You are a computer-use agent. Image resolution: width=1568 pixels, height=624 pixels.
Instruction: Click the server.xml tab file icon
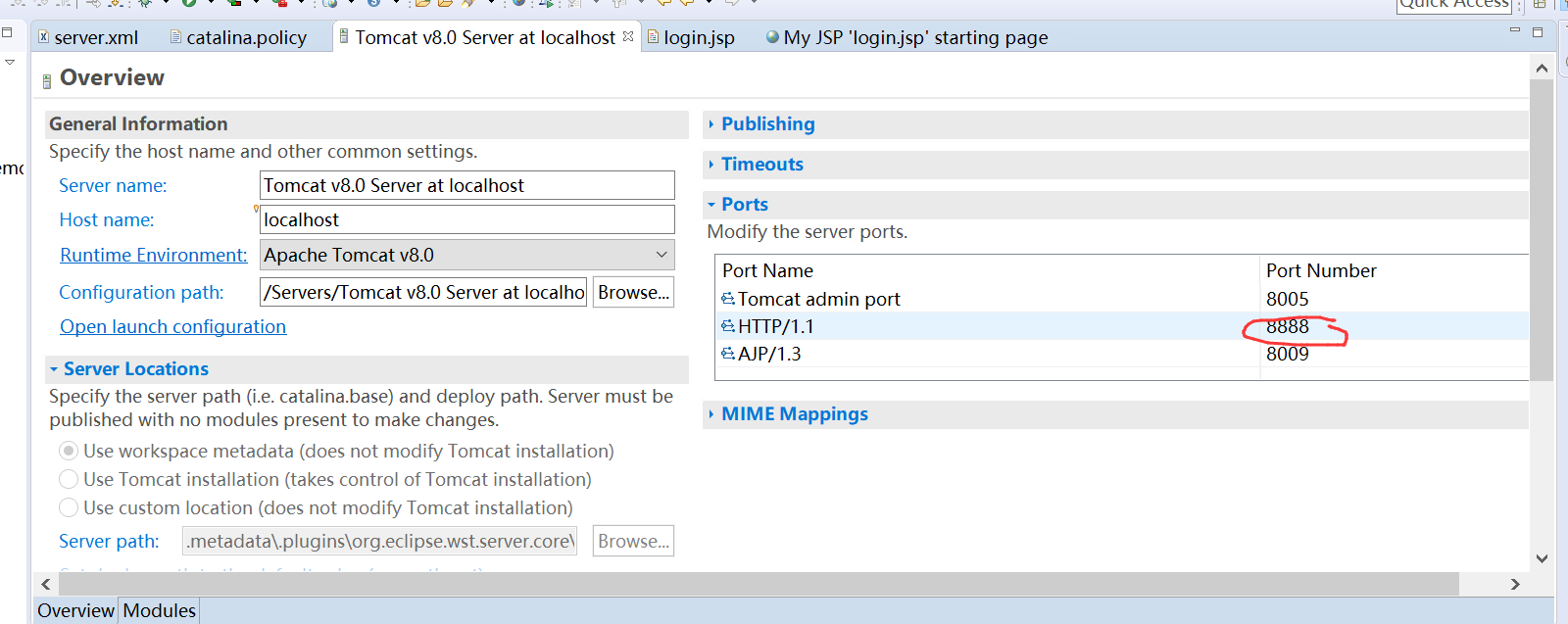[x=43, y=36]
